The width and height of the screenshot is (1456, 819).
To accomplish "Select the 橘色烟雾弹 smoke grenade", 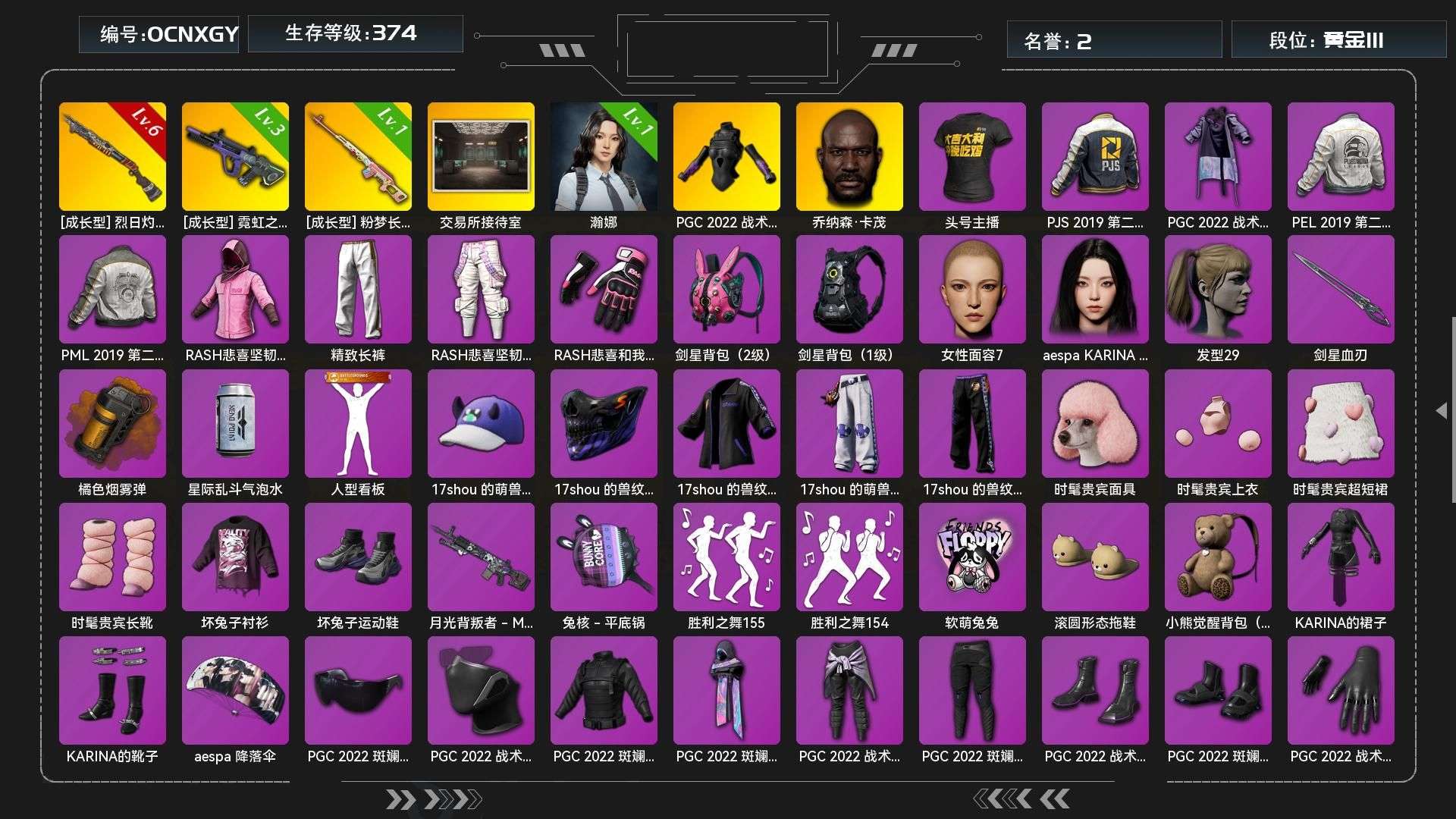I will [x=112, y=423].
